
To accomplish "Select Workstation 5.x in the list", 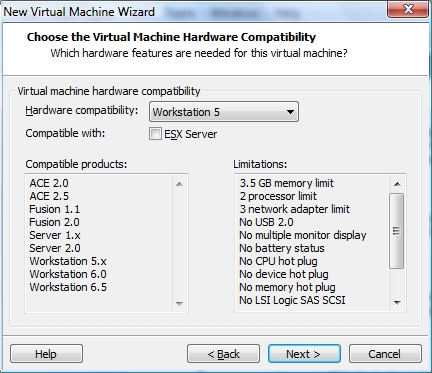I will [x=68, y=261].
